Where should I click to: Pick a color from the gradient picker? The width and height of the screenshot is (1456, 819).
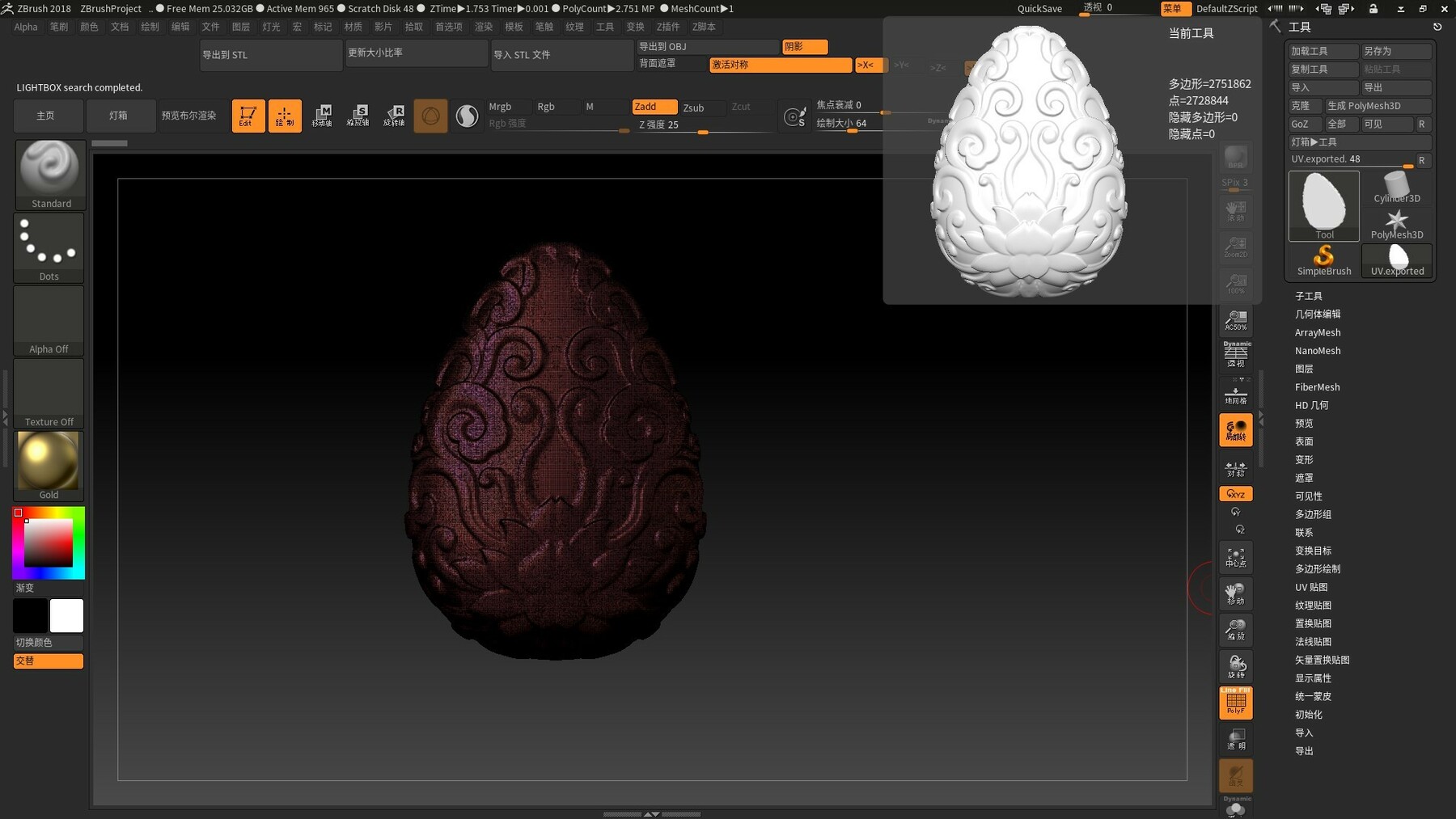(x=49, y=543)
